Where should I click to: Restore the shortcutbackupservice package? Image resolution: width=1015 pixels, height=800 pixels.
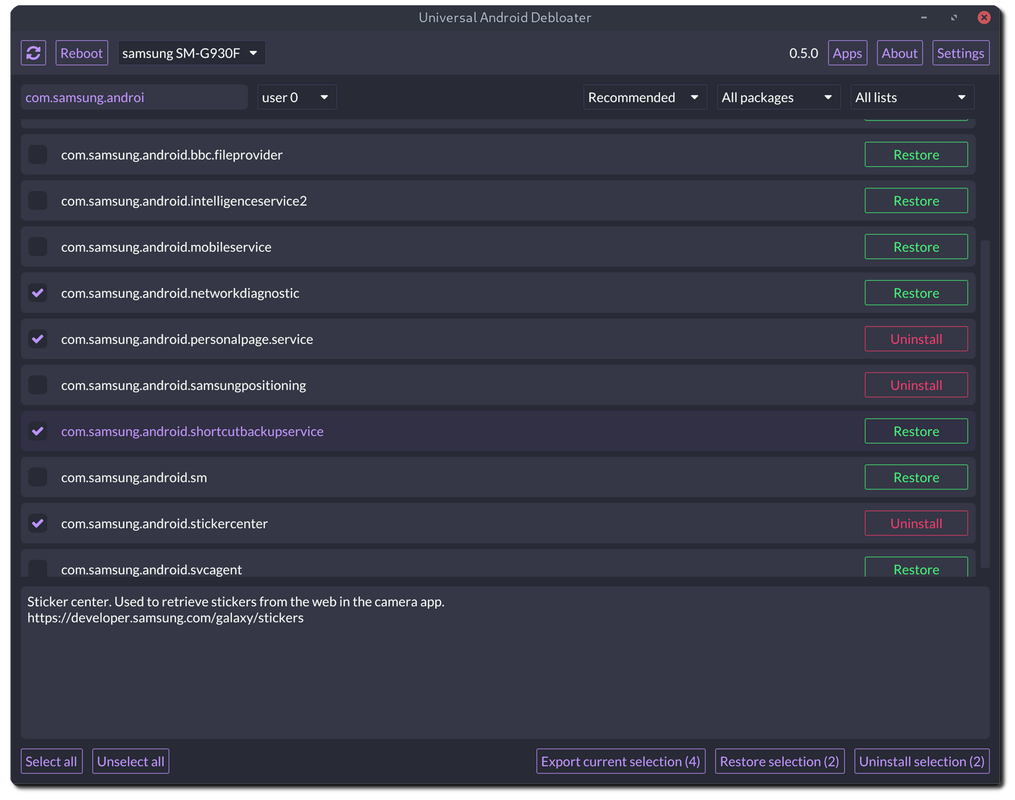click(x=916, y=431)
